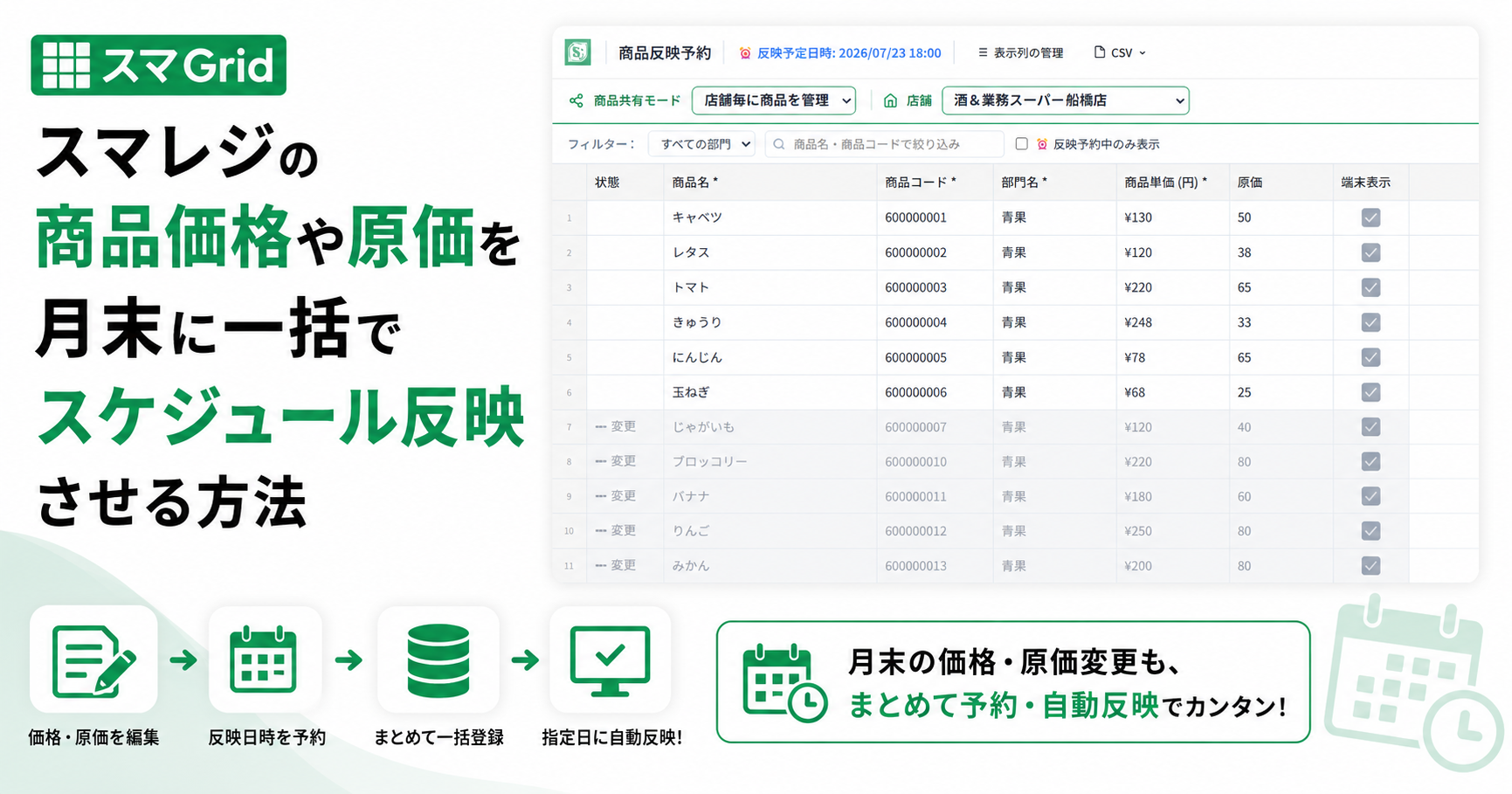Screen dimensions: 1512x794
Task: Click the green S app icon
Action: tap(577, 52)
